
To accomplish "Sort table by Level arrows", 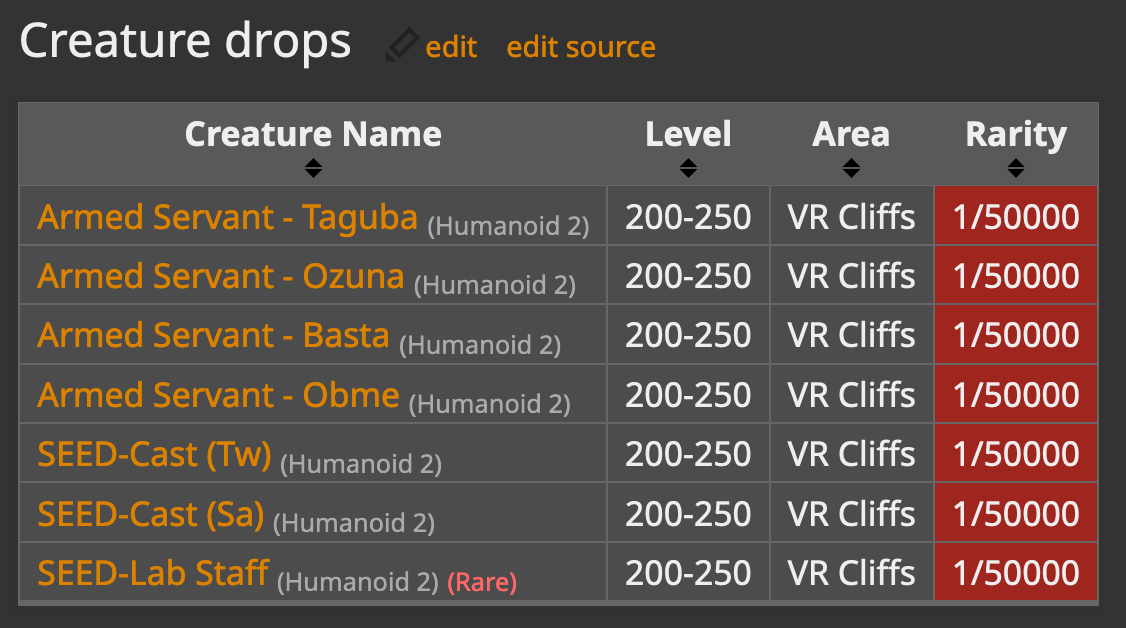I will 688,168.
